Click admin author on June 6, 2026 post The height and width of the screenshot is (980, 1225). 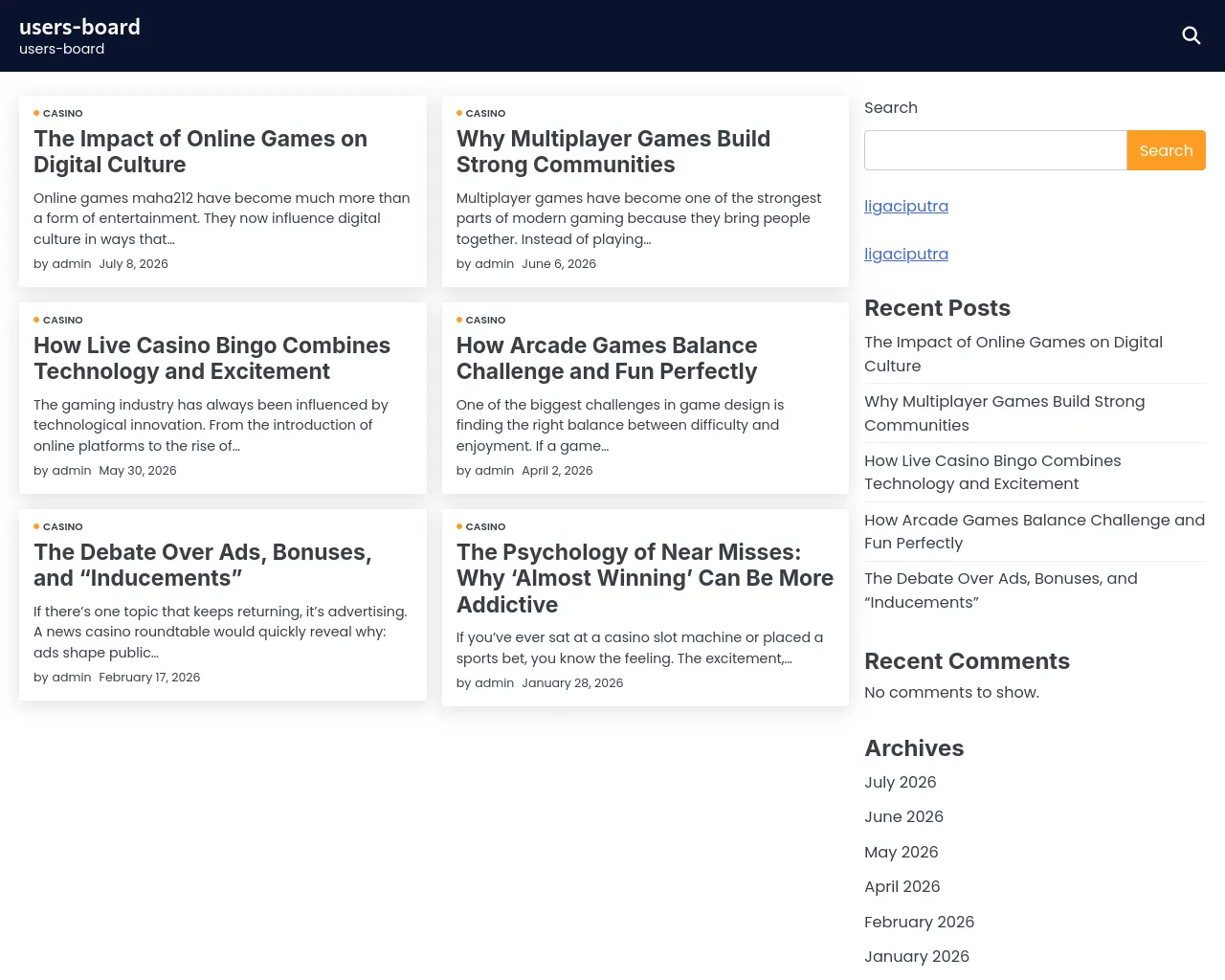click(495, 264)
